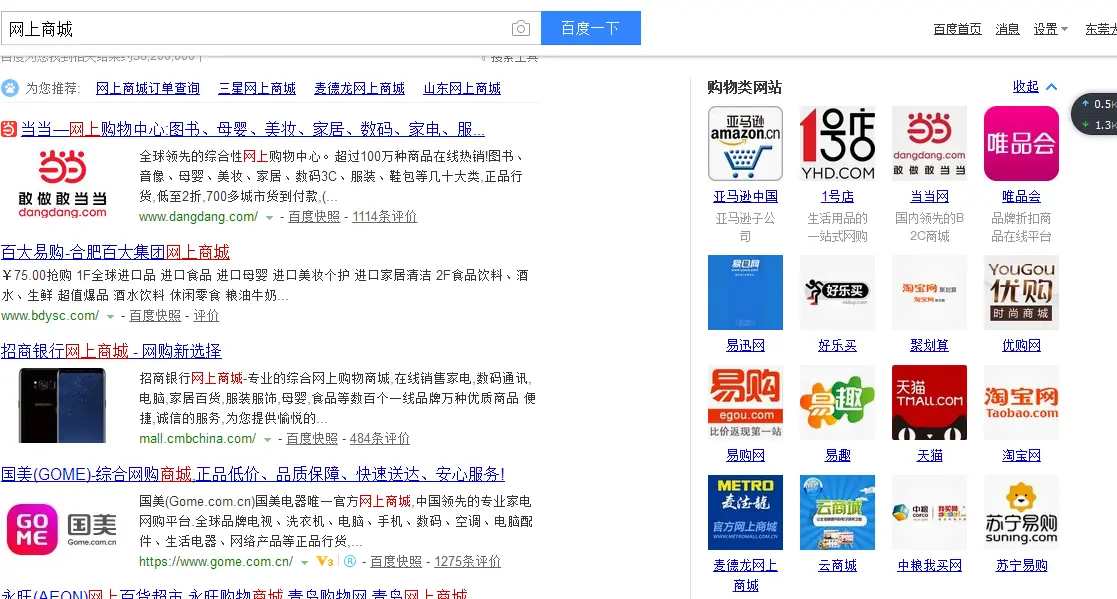Select suggestion 山东网上商城
This screenshot has width=1117, height=599.
point(462,88)
